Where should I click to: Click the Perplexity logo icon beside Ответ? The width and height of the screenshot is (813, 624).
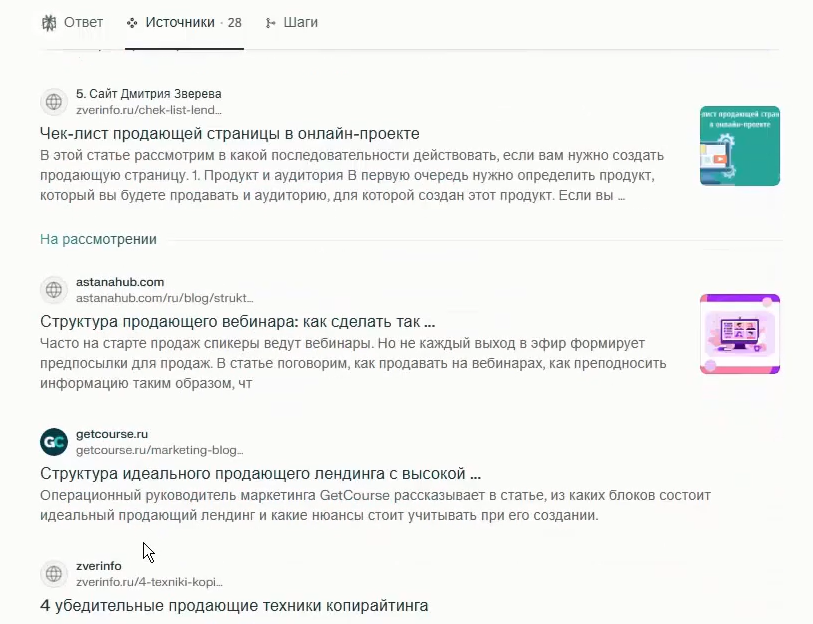pos(49,23)
